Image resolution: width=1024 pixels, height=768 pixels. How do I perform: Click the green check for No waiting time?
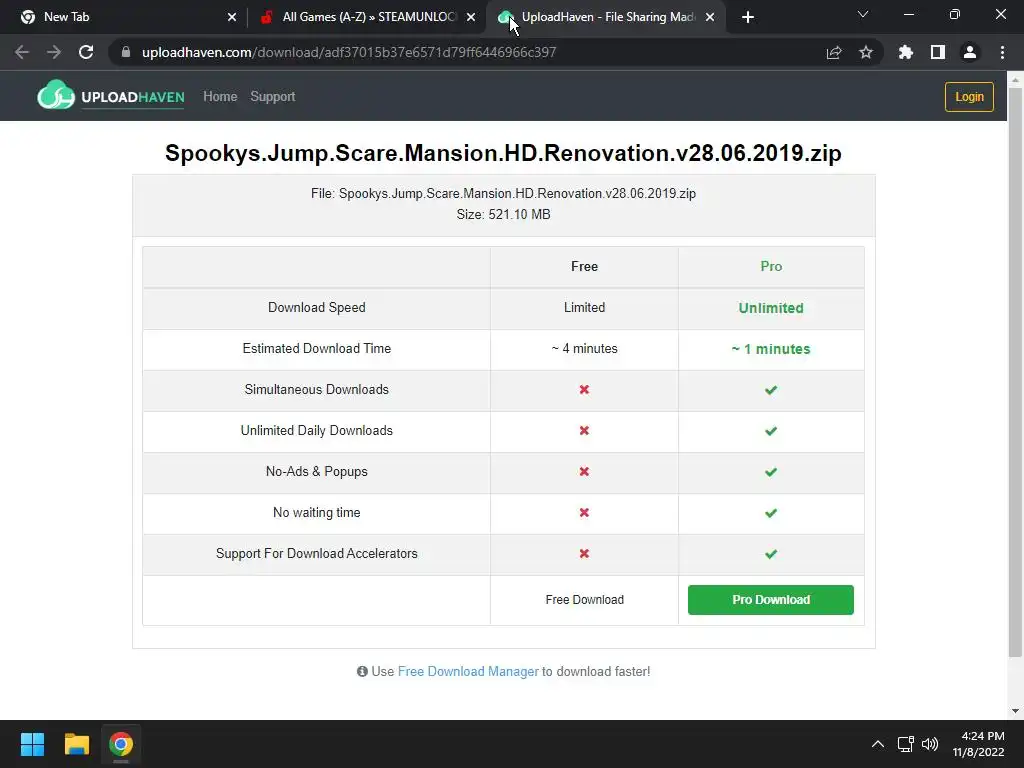pos(771,513)
